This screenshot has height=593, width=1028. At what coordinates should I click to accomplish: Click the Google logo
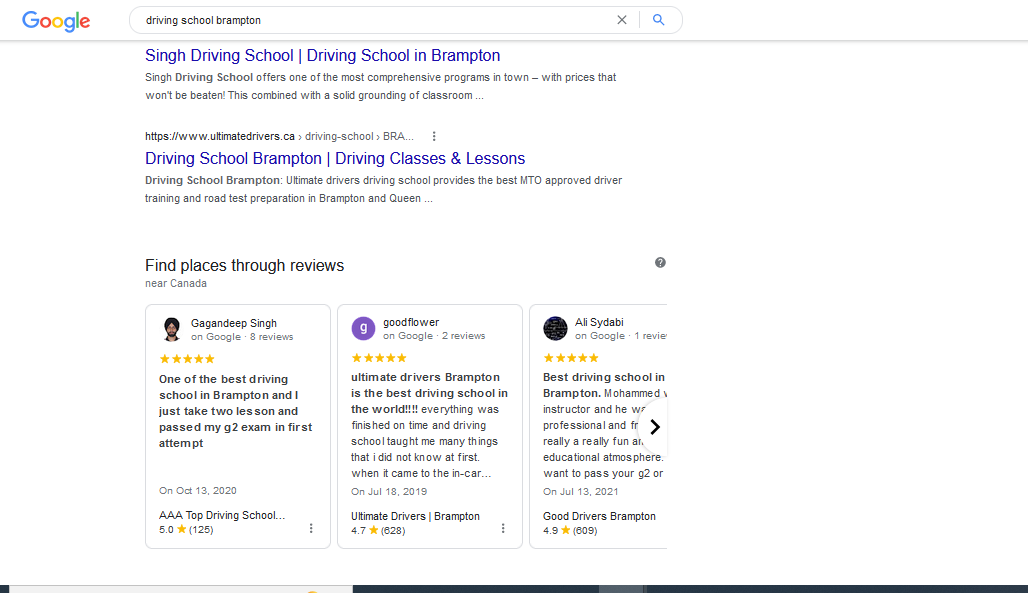click(x=56, y=21)
